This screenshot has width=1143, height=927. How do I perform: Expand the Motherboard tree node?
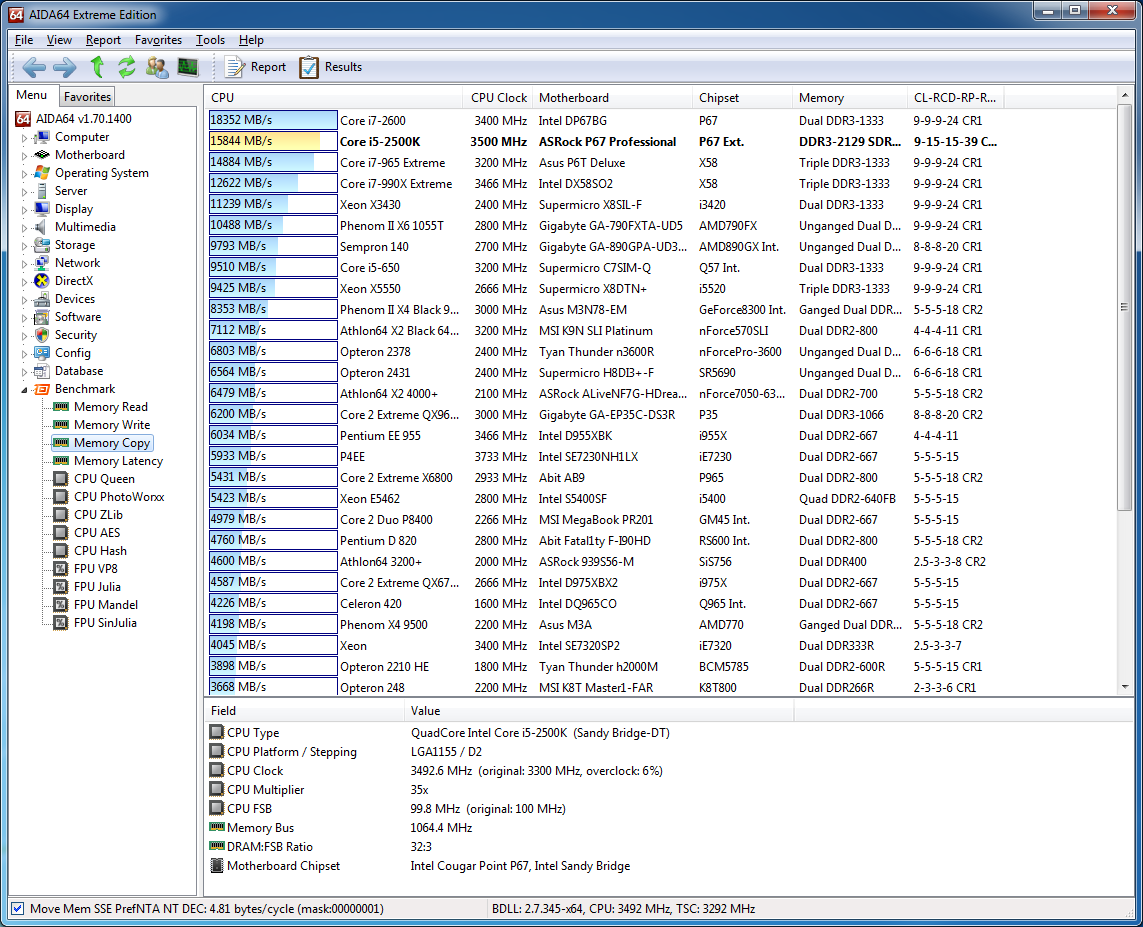[x=25, y=156]
